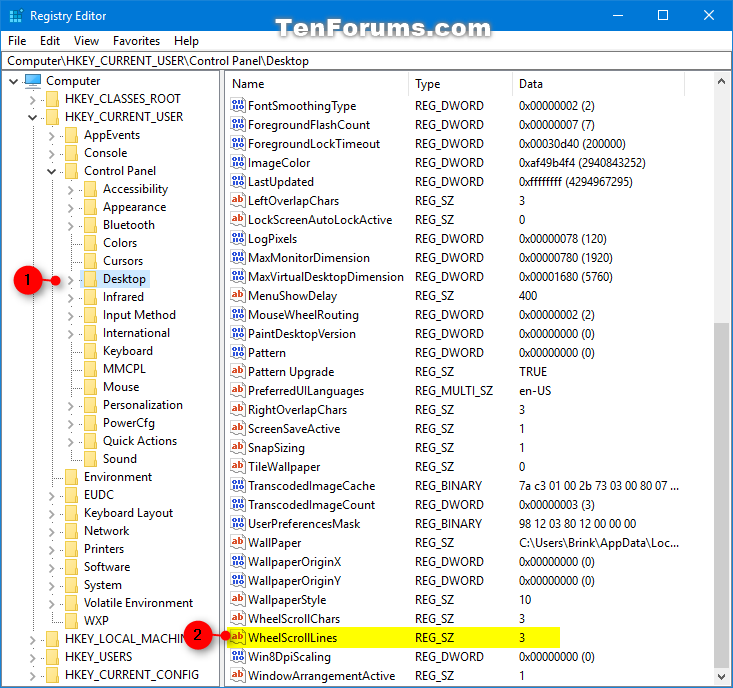The height and width of the screenshot is (688, 733).
Task: Expand HKEY_CLASSES_ROOT key
Action: click(32, 100)
